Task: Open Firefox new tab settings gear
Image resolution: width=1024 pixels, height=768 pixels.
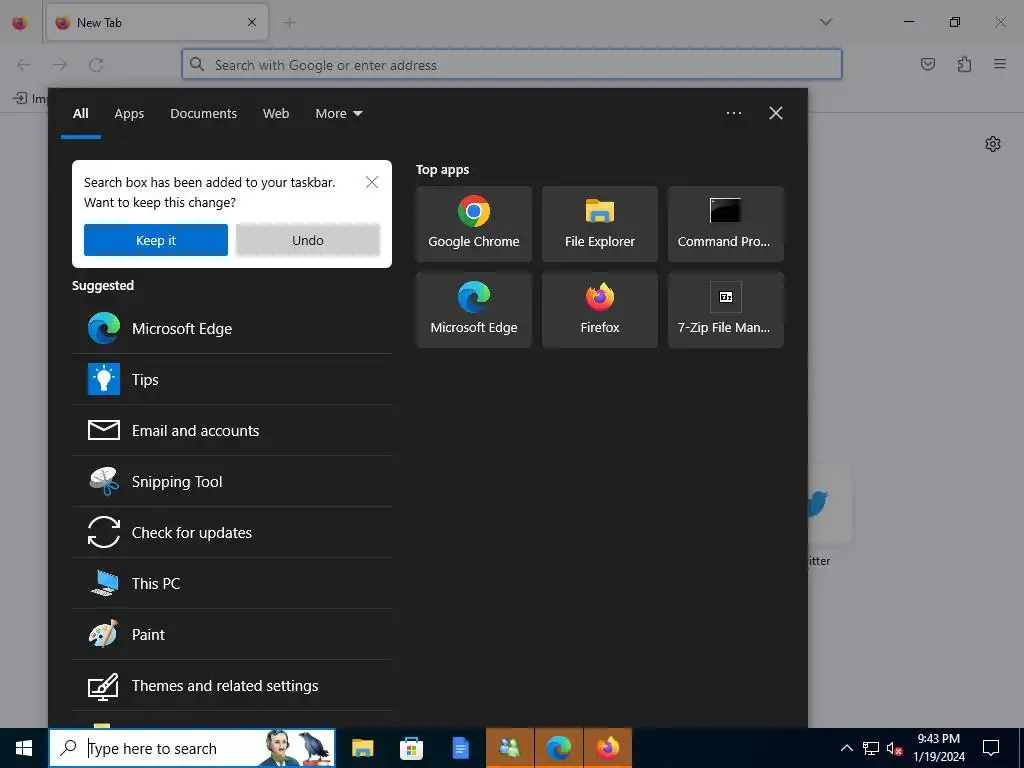Action: coord(993,144)
